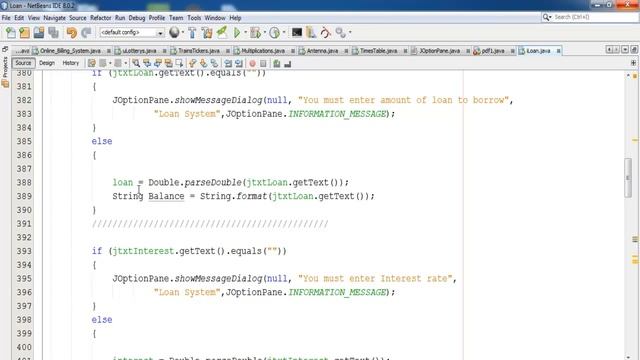Select the Design view button

(47, 63)
